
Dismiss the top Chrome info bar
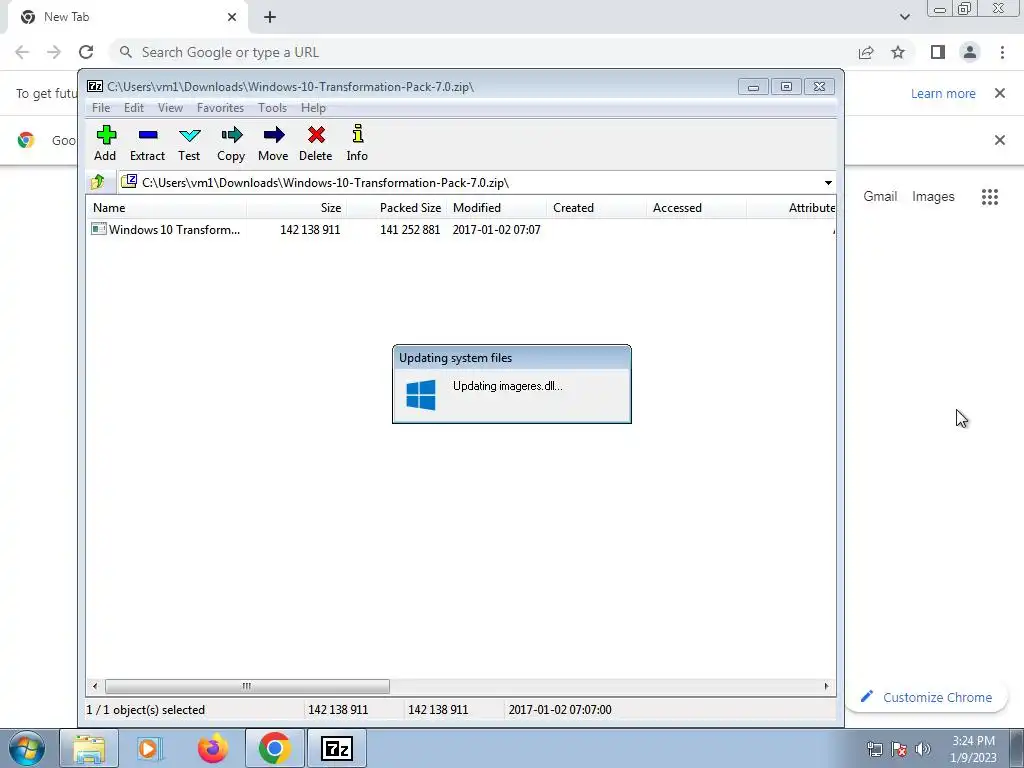[1000, 93]
